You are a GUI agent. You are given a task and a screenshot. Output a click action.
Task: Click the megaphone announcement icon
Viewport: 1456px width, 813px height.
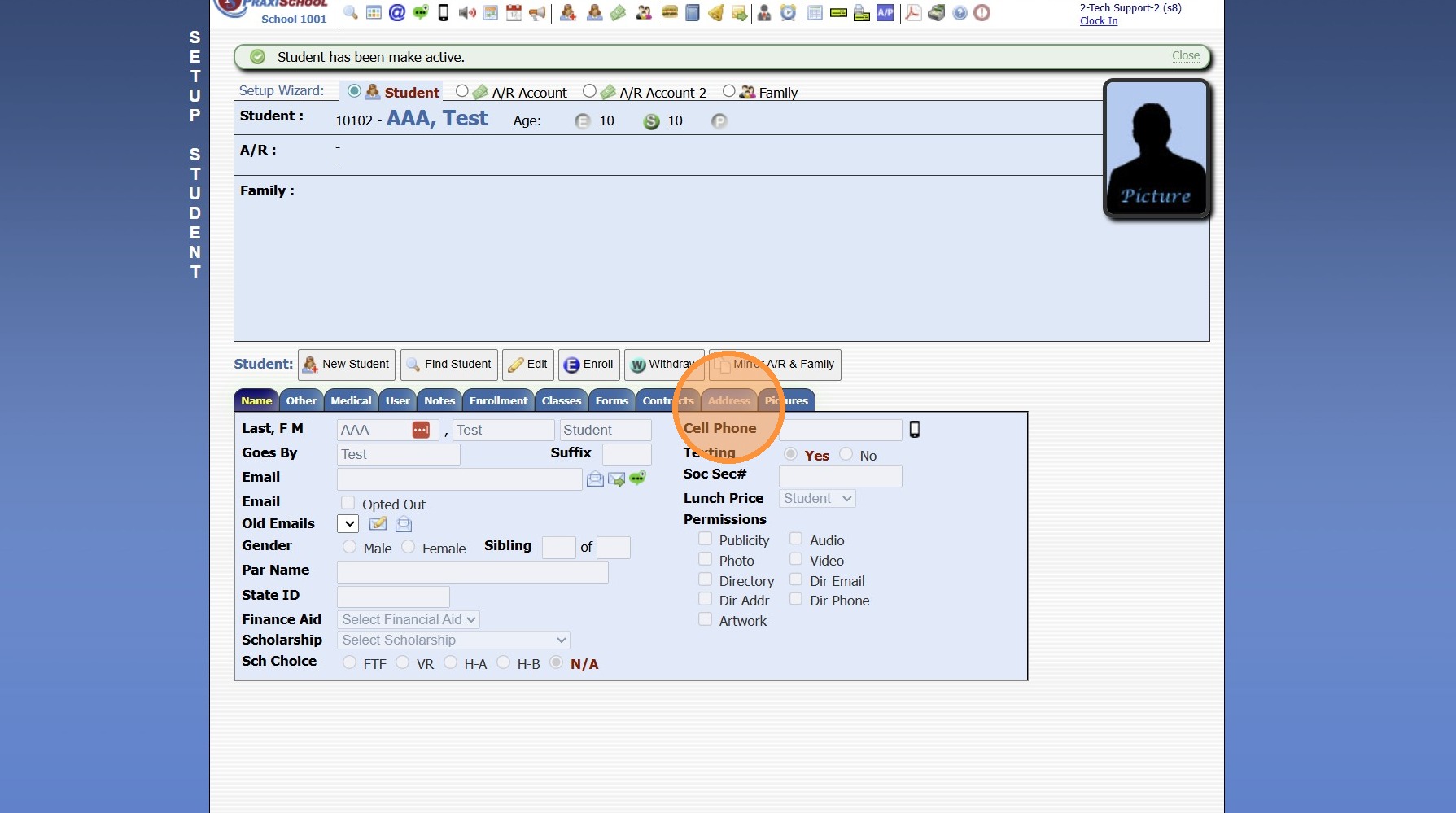point(537,12)
